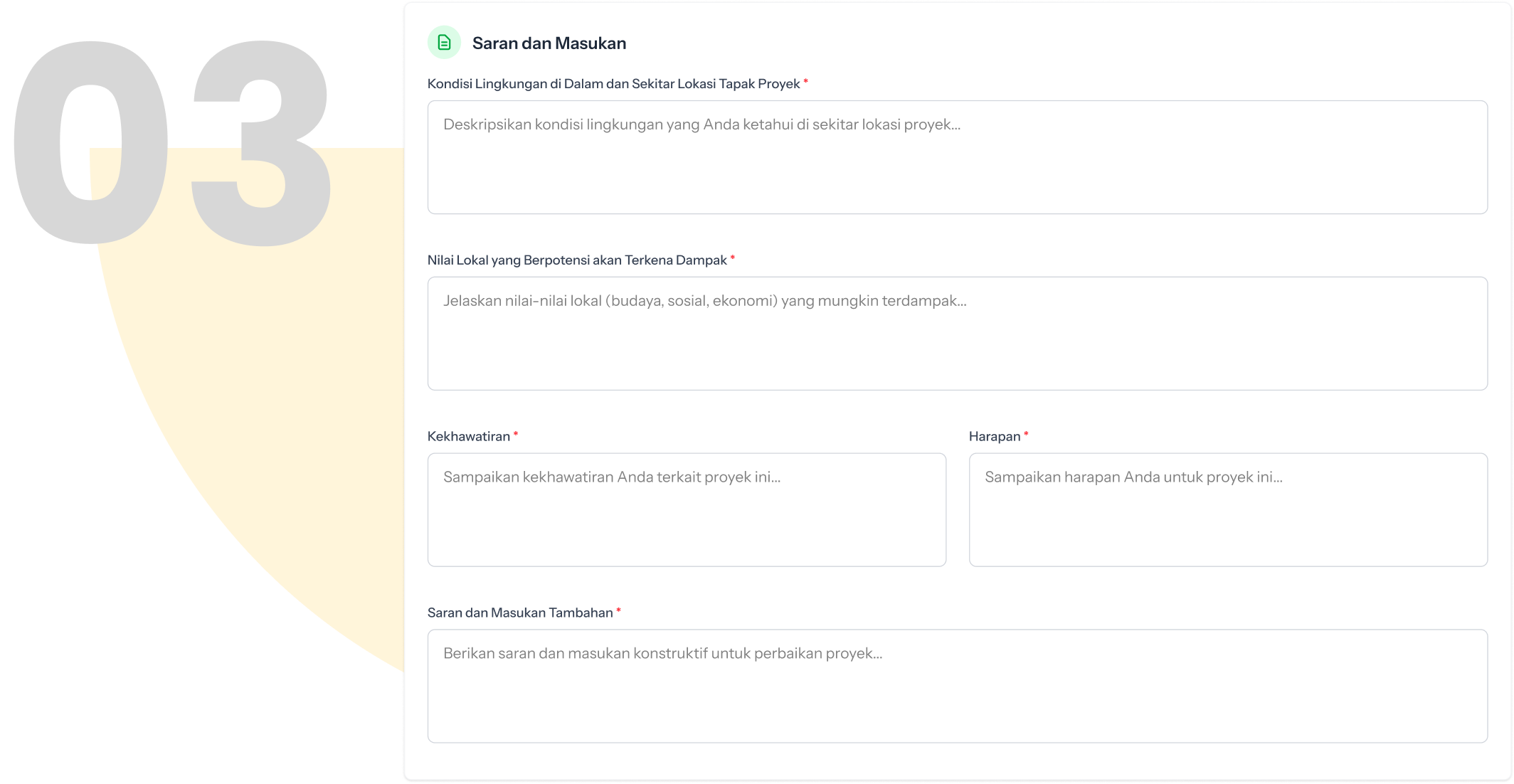The image size is (1514, 784).
Task: Click the "Kekhawatiran" field label
Action: coord(468,437)
